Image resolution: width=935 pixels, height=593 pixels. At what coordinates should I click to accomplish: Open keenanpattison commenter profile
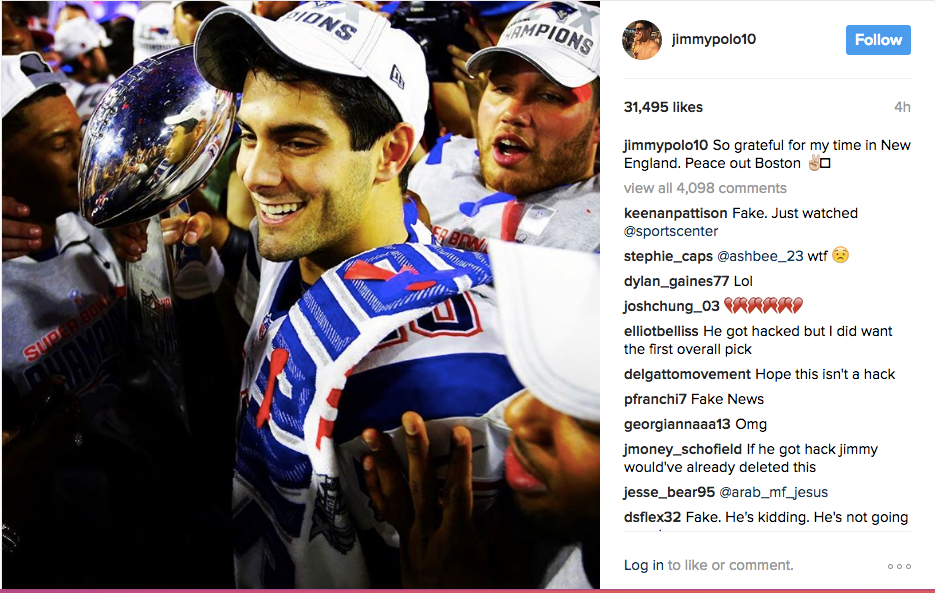676,213
